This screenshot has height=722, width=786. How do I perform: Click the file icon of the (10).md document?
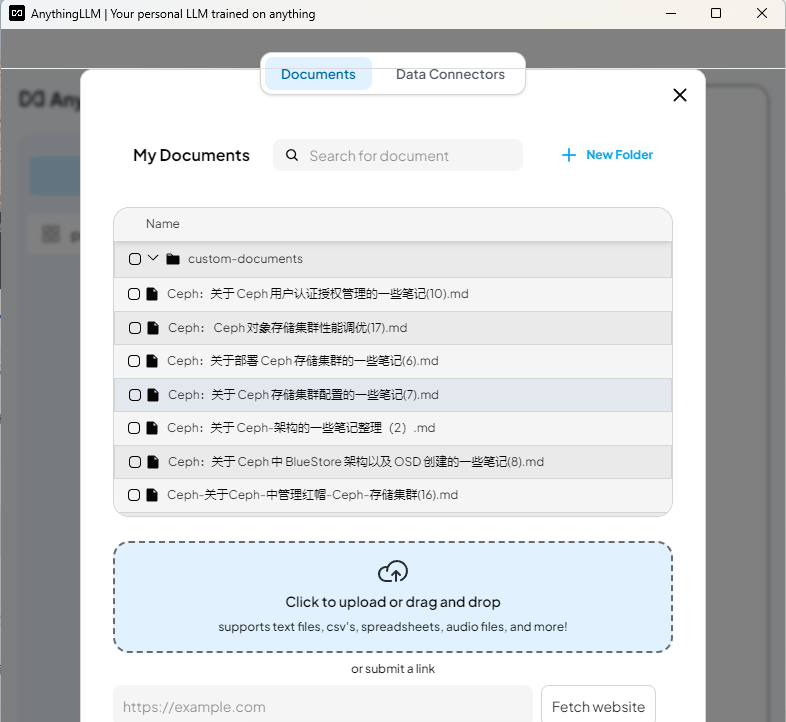[x=152, y=294]
